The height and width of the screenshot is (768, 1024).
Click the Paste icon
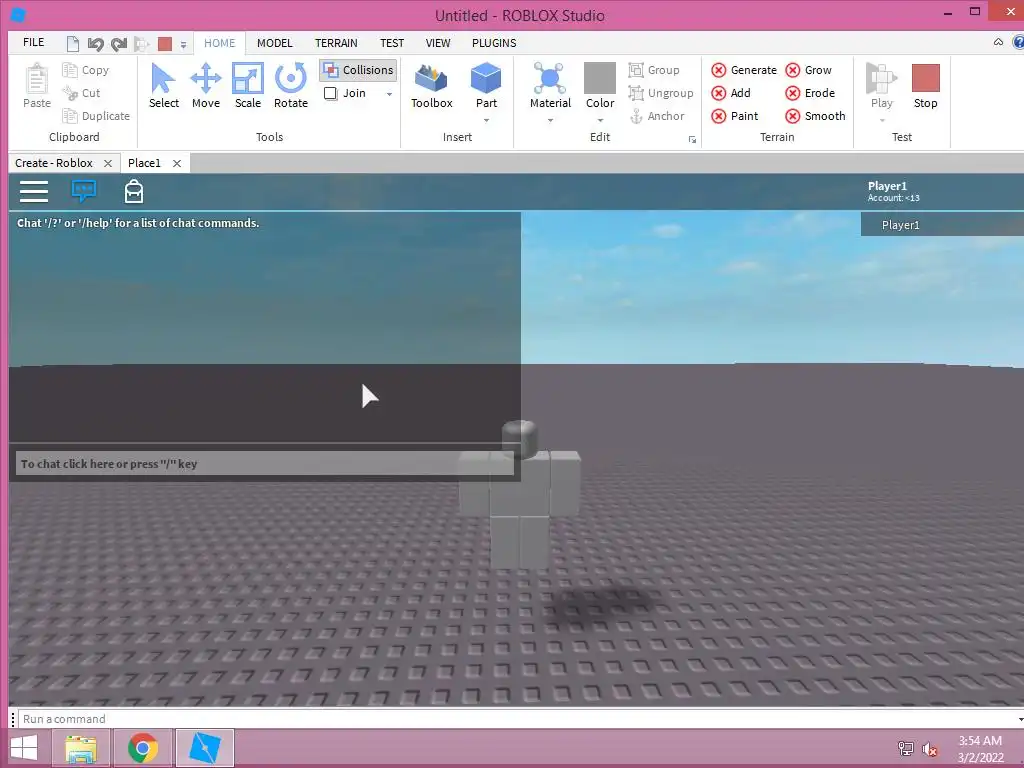(x=37, y=86)
